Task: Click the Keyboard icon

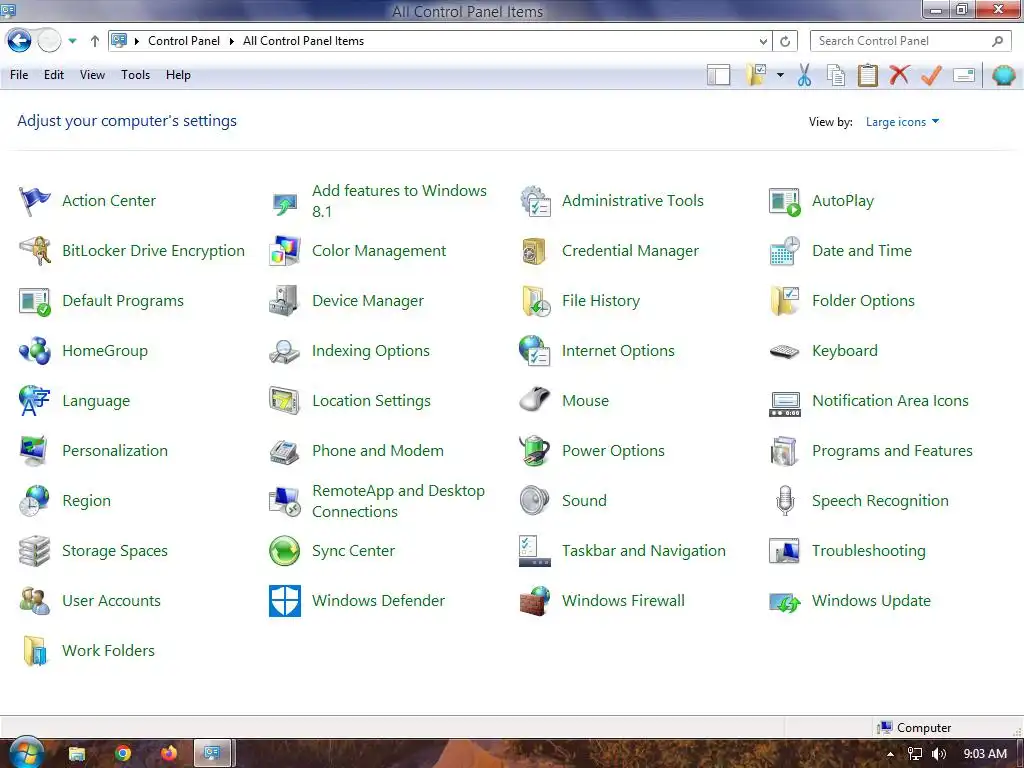Action: (x=785, y=351)
